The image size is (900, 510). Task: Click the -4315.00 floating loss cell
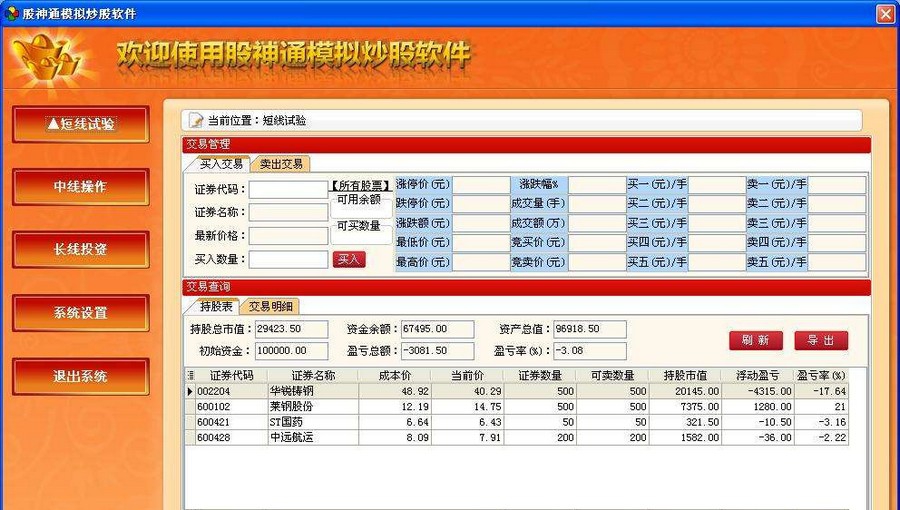758,391
